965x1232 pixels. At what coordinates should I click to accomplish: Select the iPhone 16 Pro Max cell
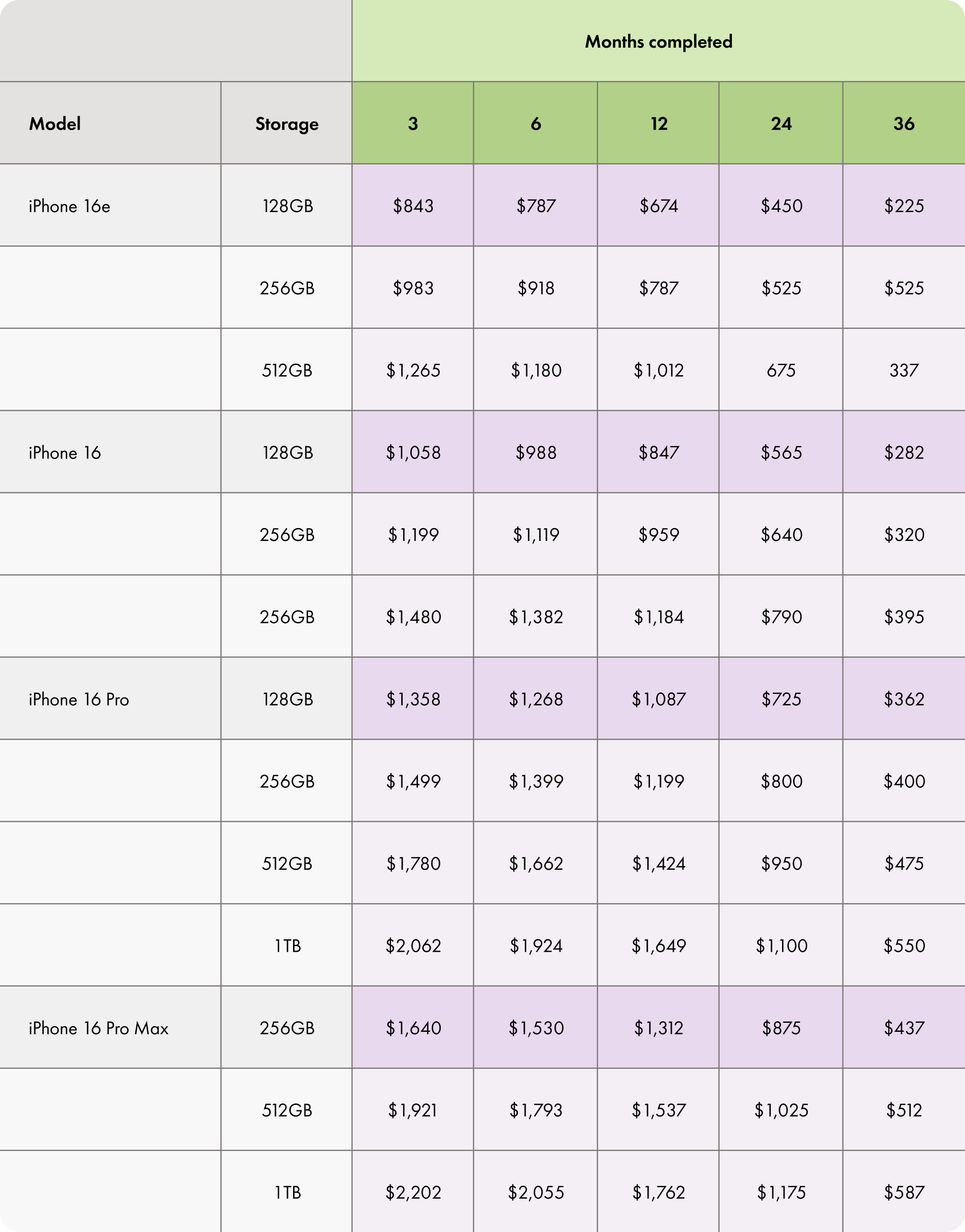pyautogui.click(x=110, y=1028)
